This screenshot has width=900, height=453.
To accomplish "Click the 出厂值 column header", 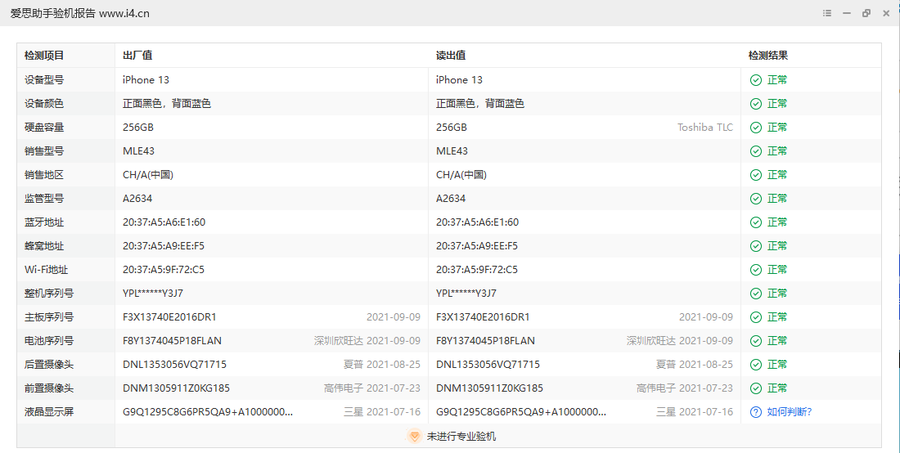I will [x=137, y=56].
